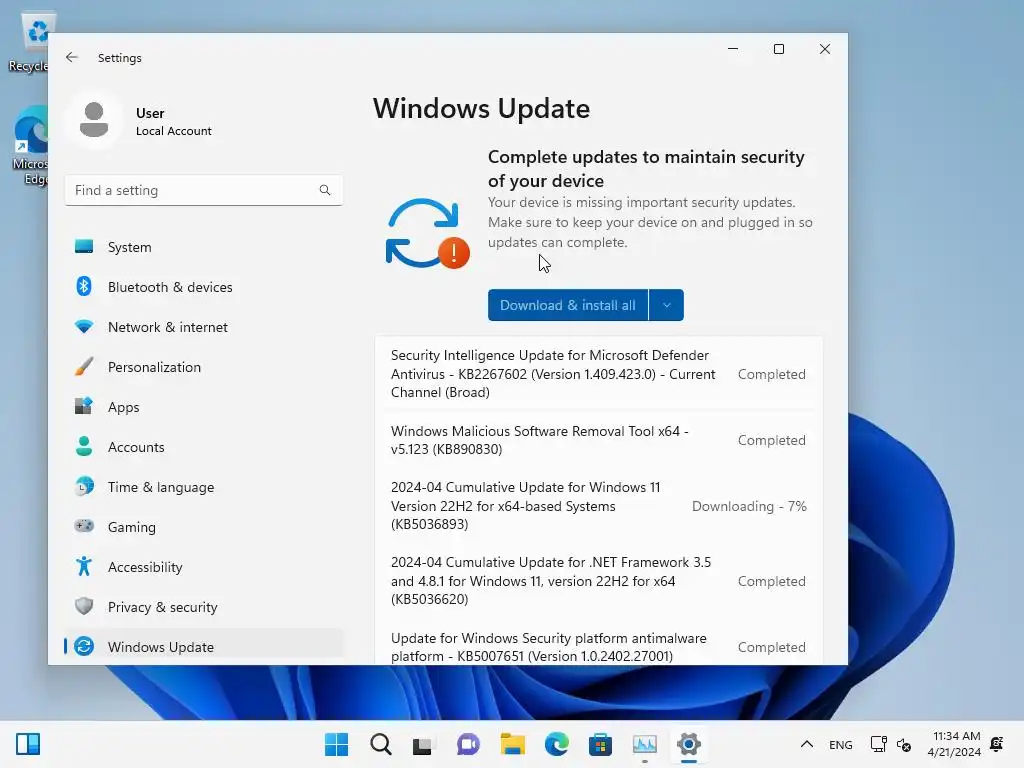Click the .NET Framework KB5036620 update entry

[x=600, y=581]
